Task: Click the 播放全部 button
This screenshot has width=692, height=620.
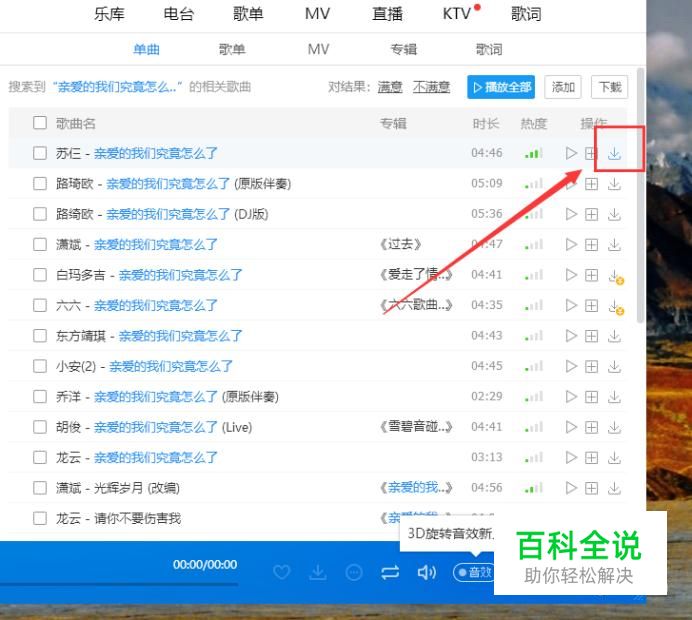Action: pyautogui.click(x=501, y=87)
